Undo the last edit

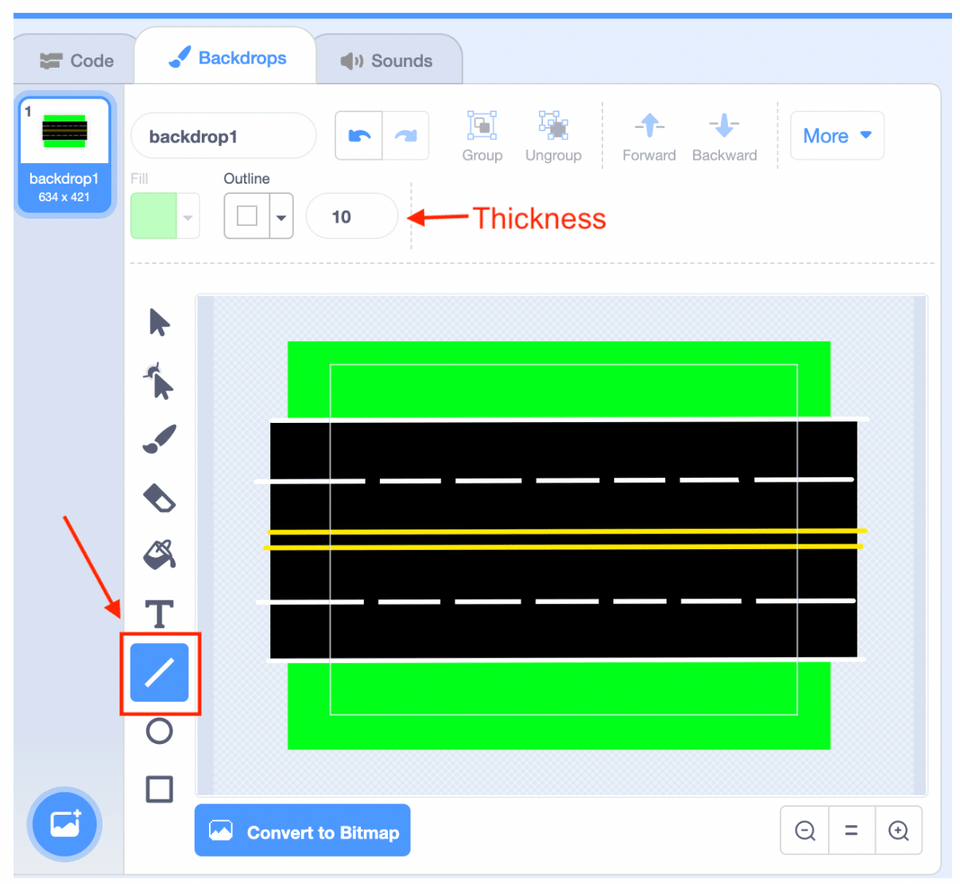pyautogui.click(x=359, y=135)
